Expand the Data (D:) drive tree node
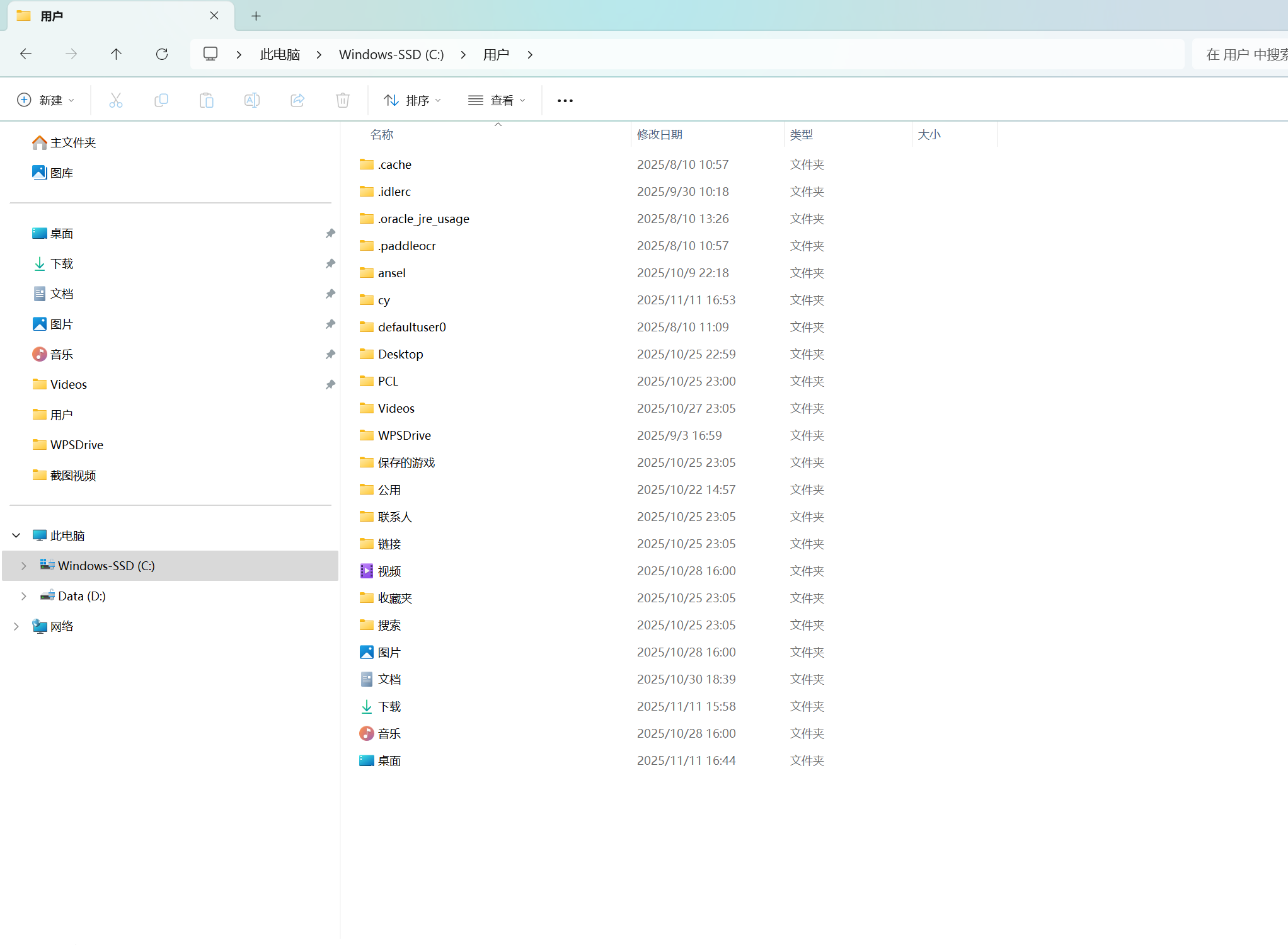The height and width of the screenshot is (945, 1288). tap(23, 596)
